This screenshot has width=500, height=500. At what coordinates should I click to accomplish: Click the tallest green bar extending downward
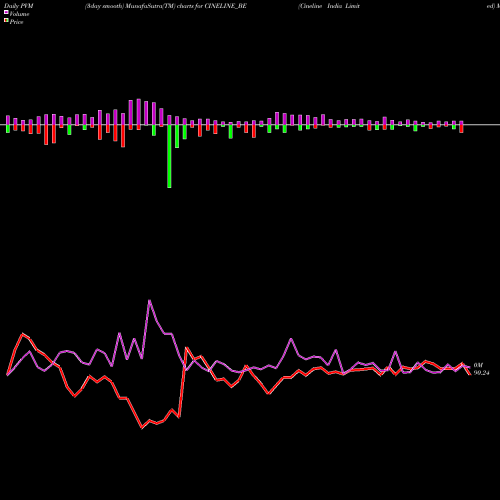pyautogui.click(x=169, y=156)
